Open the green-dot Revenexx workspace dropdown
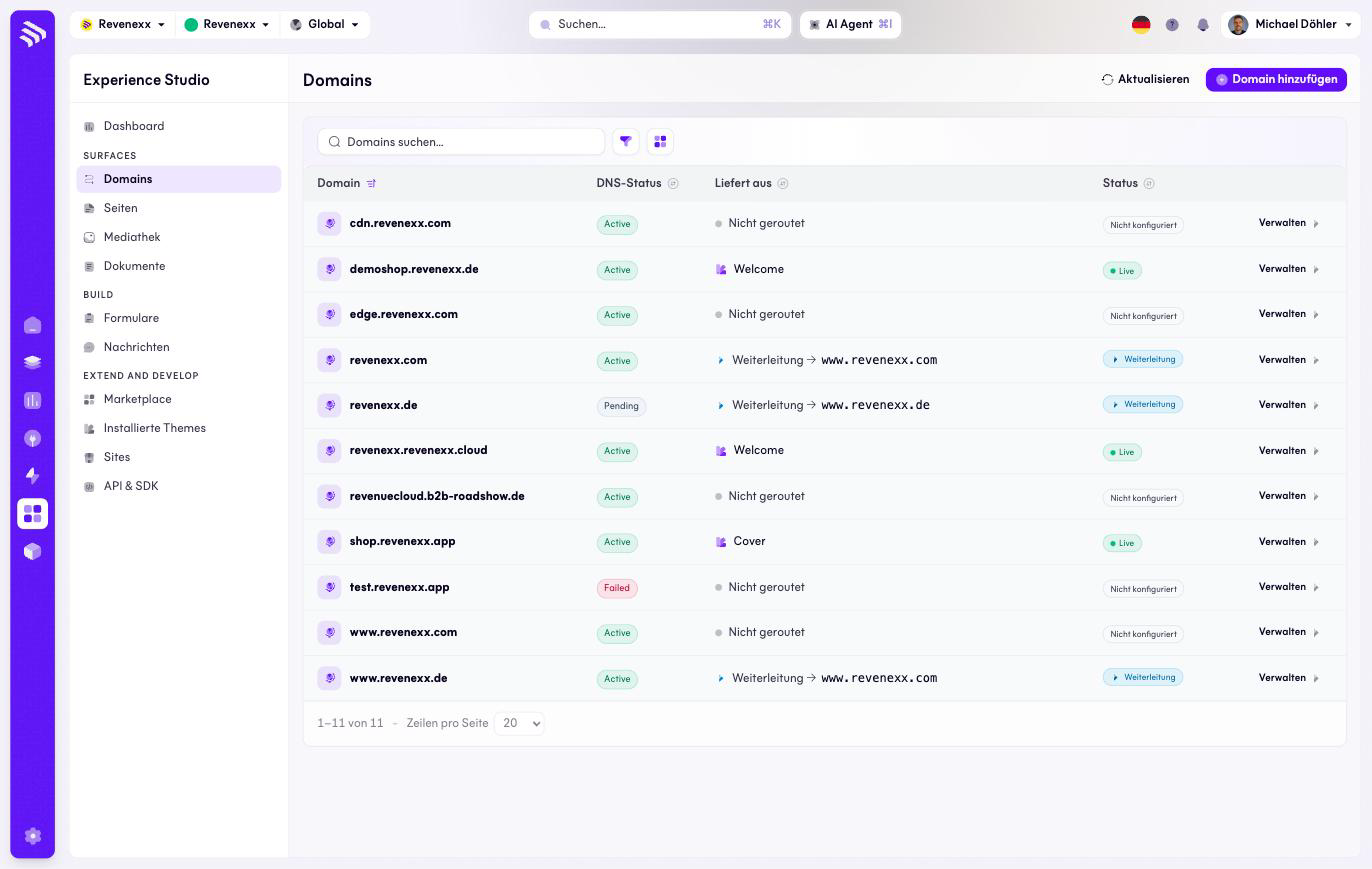The height and width of the screenshot is (869, 1372). pos(227,25)
